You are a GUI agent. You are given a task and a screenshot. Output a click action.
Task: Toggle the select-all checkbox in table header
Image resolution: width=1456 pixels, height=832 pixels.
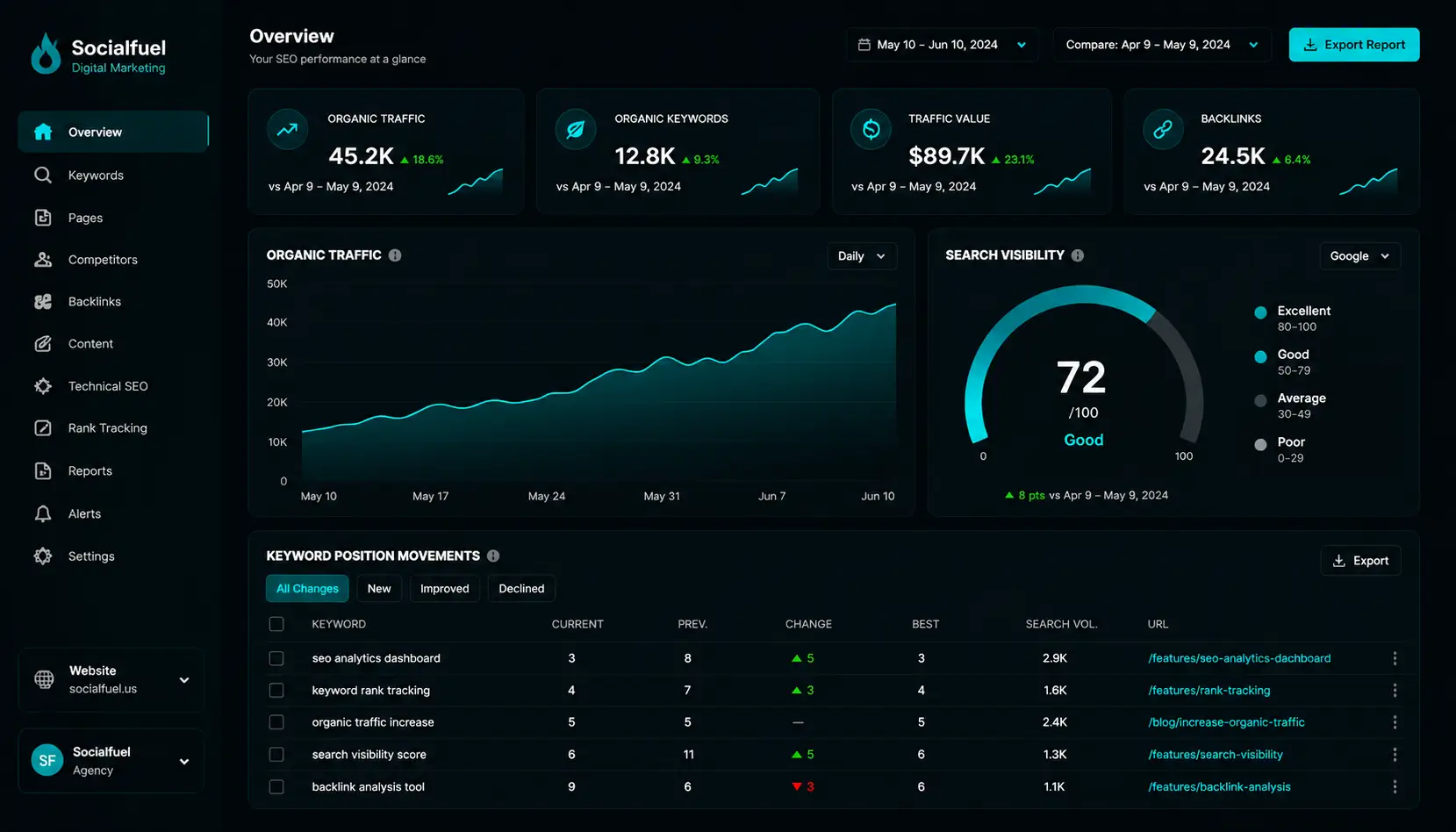pos(276,624)
